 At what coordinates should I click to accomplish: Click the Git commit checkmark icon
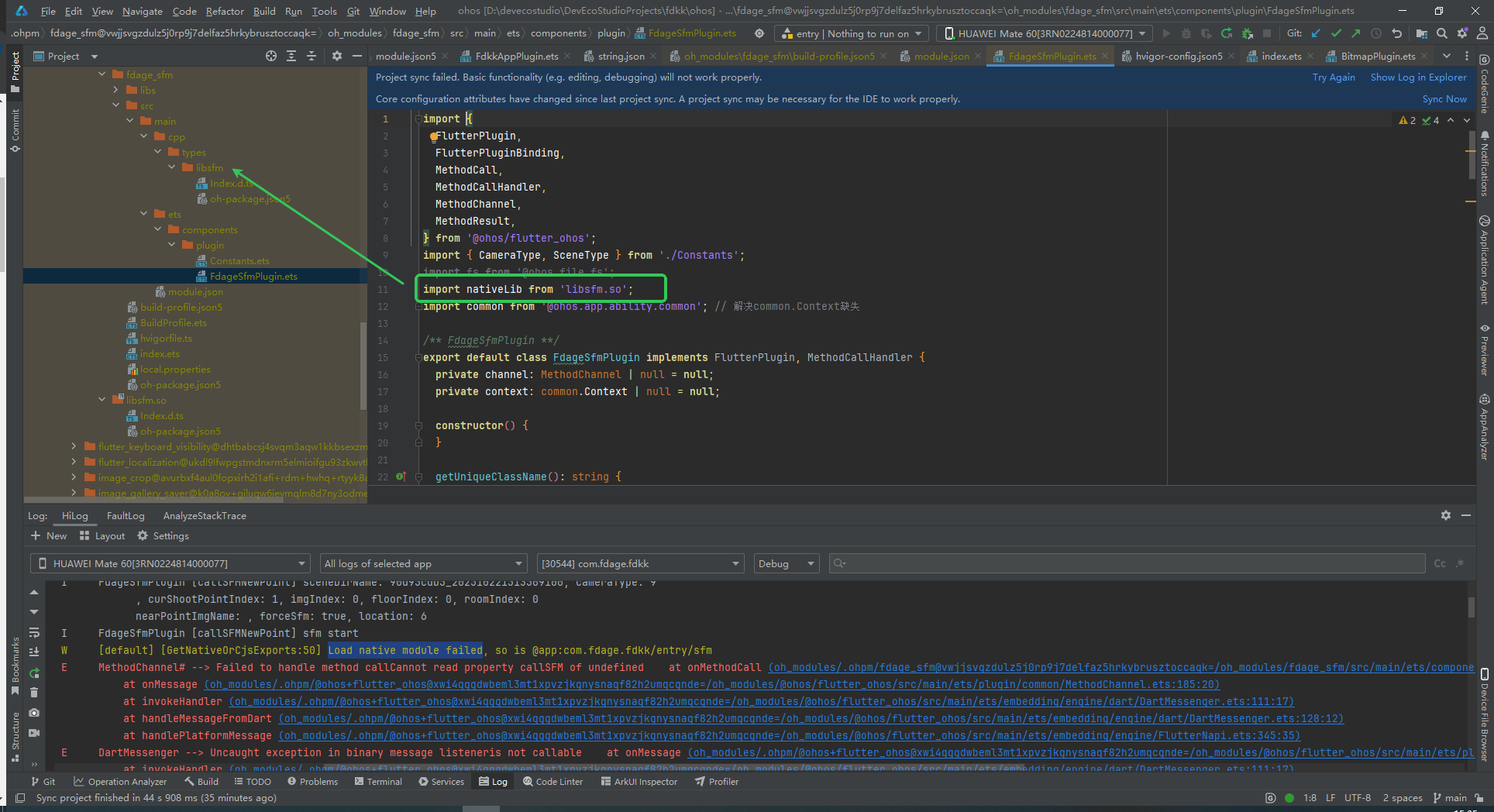1336,33
